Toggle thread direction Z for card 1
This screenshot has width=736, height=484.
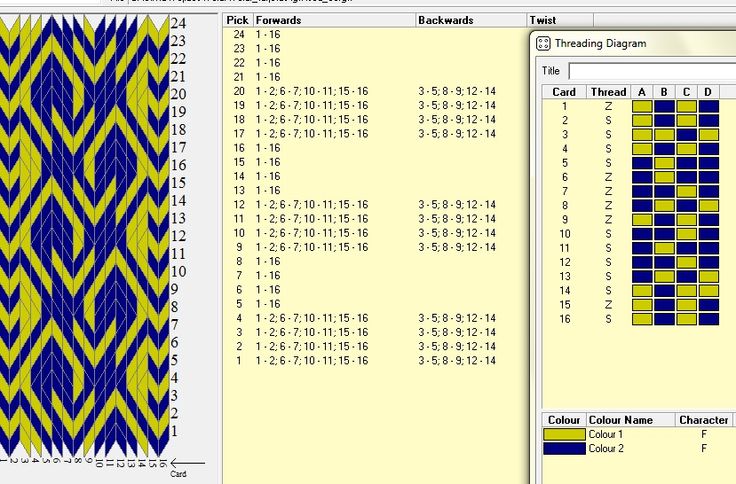pos(608,107)
